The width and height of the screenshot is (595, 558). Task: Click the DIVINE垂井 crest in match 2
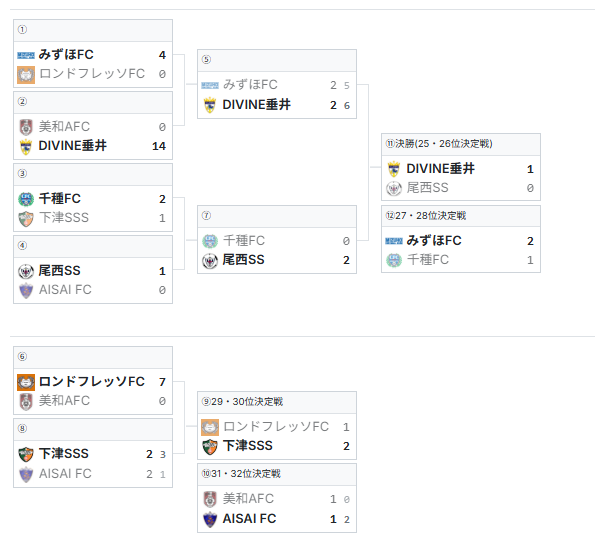(26, 147)
